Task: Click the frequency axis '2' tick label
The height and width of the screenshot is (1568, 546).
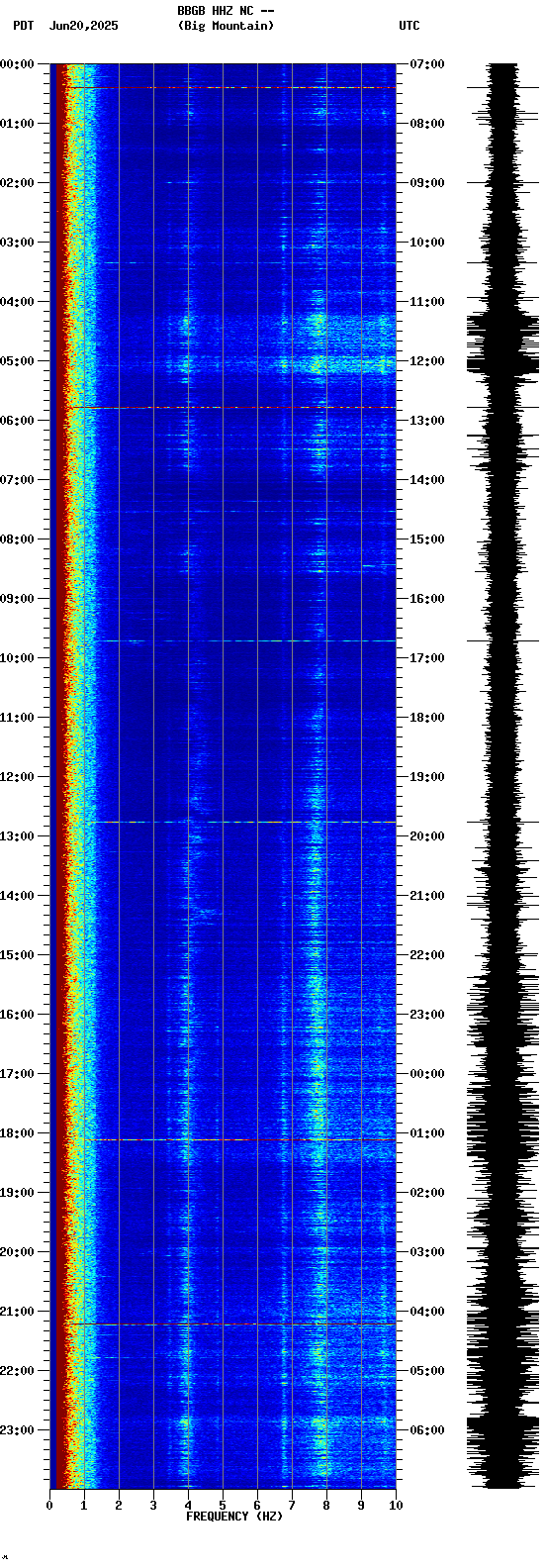Action: pyautogui.click(x=119, y=1506)
